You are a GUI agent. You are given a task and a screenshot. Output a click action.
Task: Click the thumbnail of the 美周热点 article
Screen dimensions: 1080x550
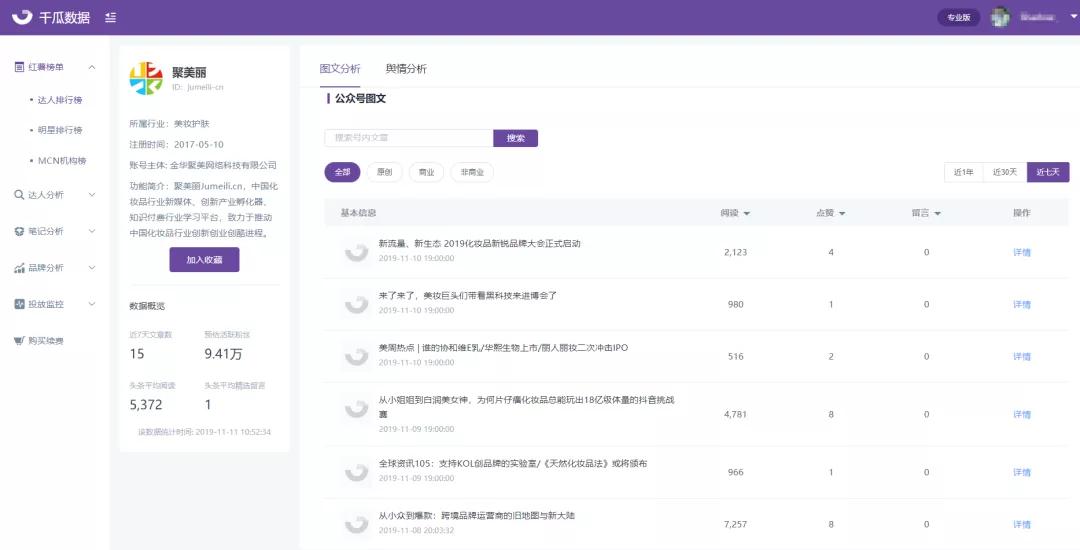coord(357,357)
